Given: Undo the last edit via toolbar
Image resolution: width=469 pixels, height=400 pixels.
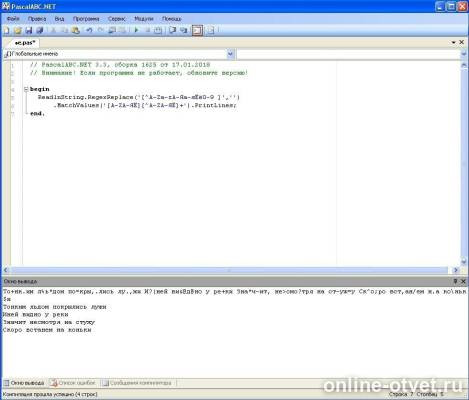Looking at the screenshot, I should [x=89, y=31].
